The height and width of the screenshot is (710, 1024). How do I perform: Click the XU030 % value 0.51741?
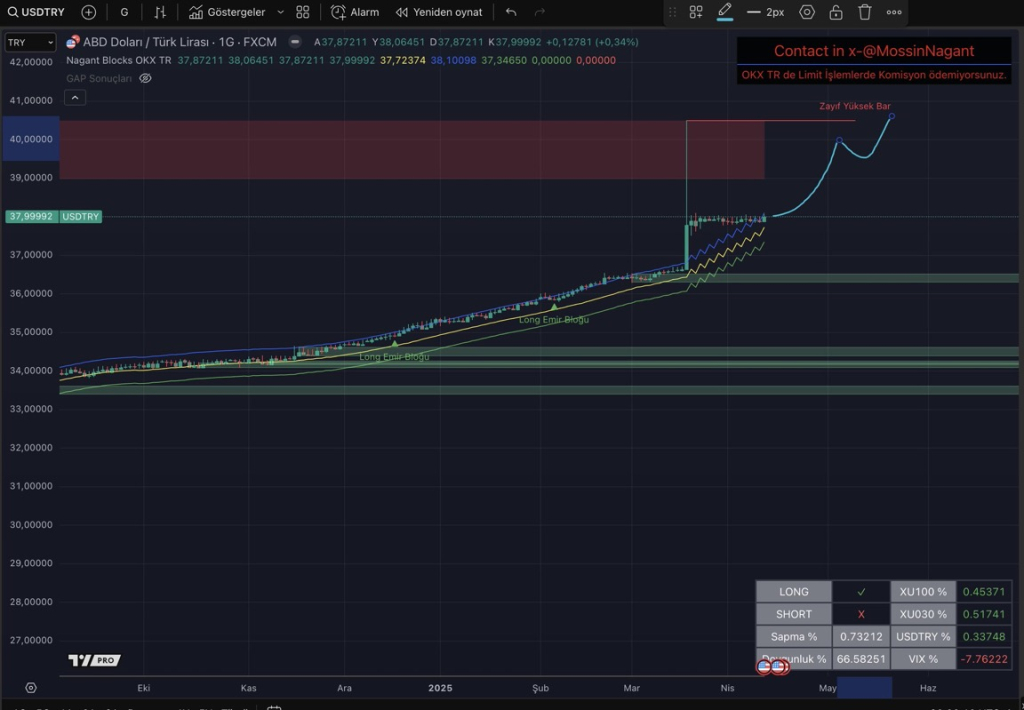click(984, 614)
